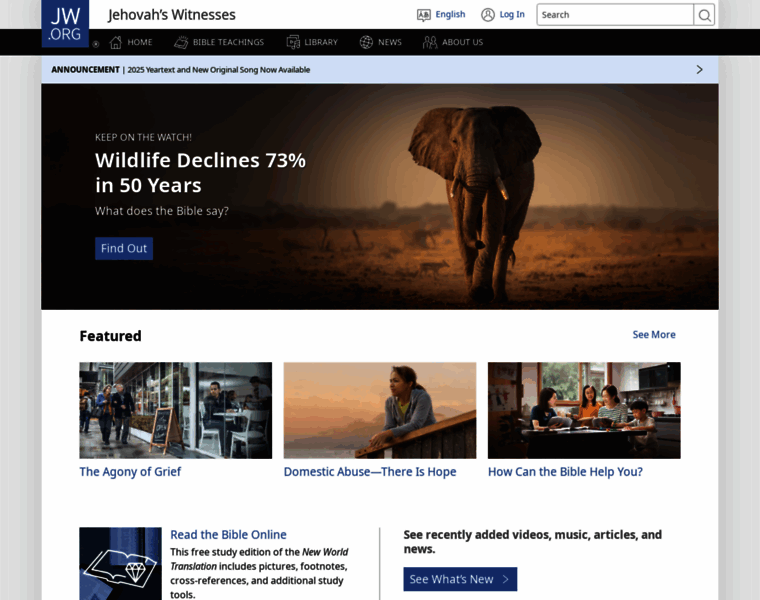Screen dimensions: 760x600
Task: Open The Agony of Grief thumbnail
Action: click(175, 411)
